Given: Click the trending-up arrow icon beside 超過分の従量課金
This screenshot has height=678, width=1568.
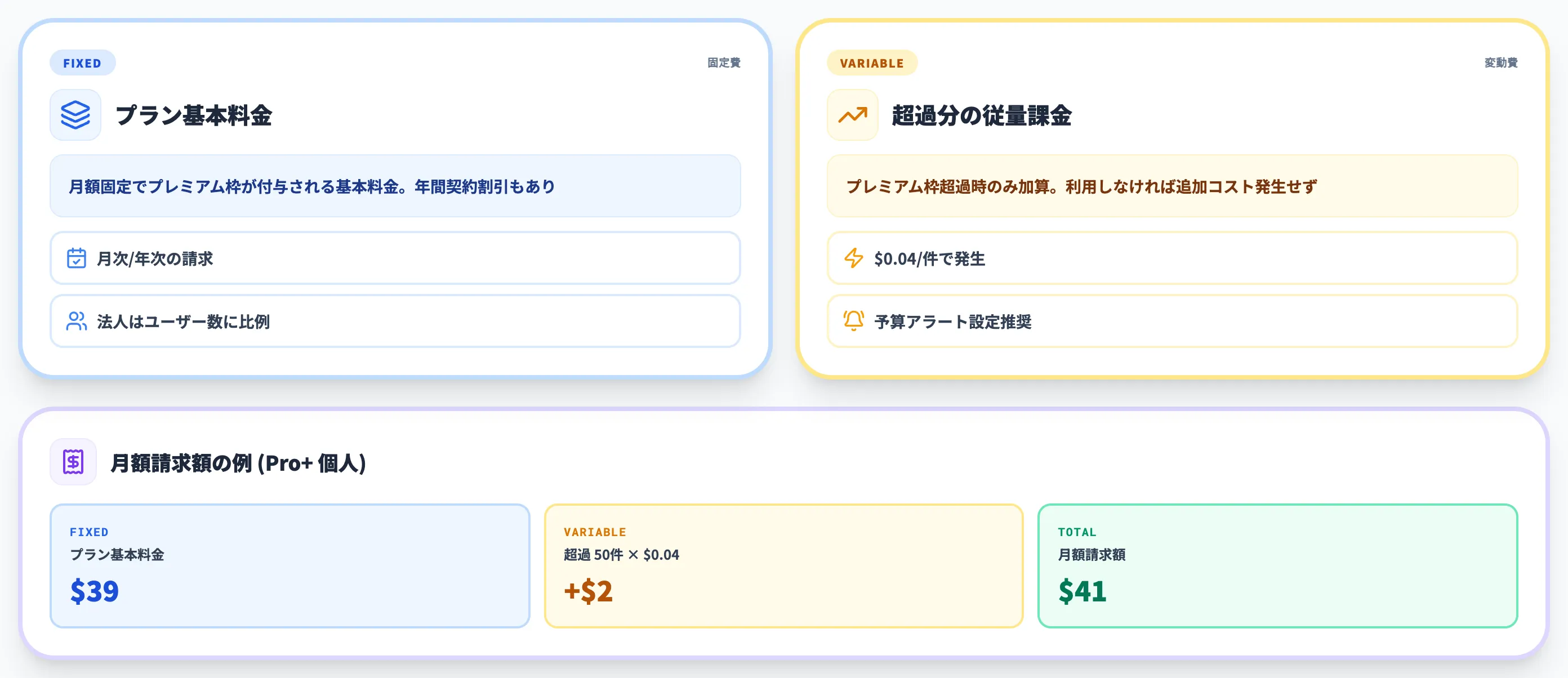Looking at the screenshot, I should (852, 115).
